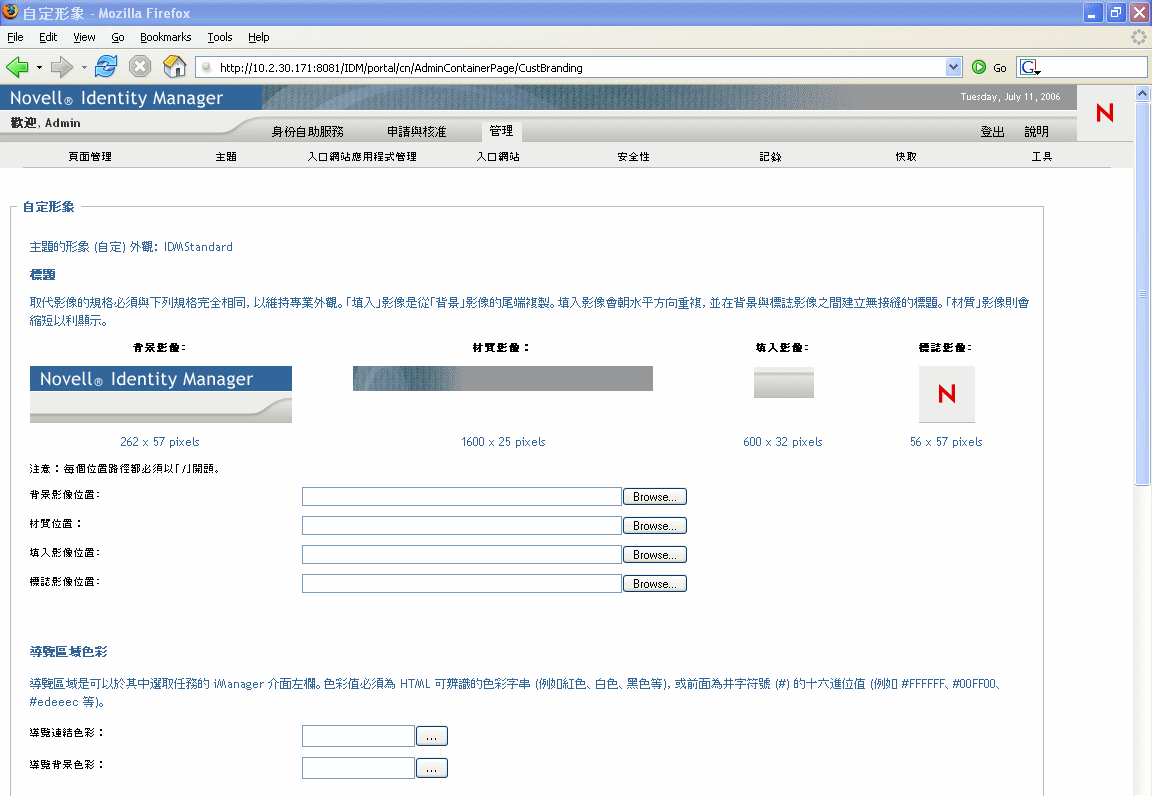Image resolution: width=1152 pixels, height=796 pixels.
Task: Open the Back button history dropdown arrow
Action: pyautogui.click(x=39, y=68)
